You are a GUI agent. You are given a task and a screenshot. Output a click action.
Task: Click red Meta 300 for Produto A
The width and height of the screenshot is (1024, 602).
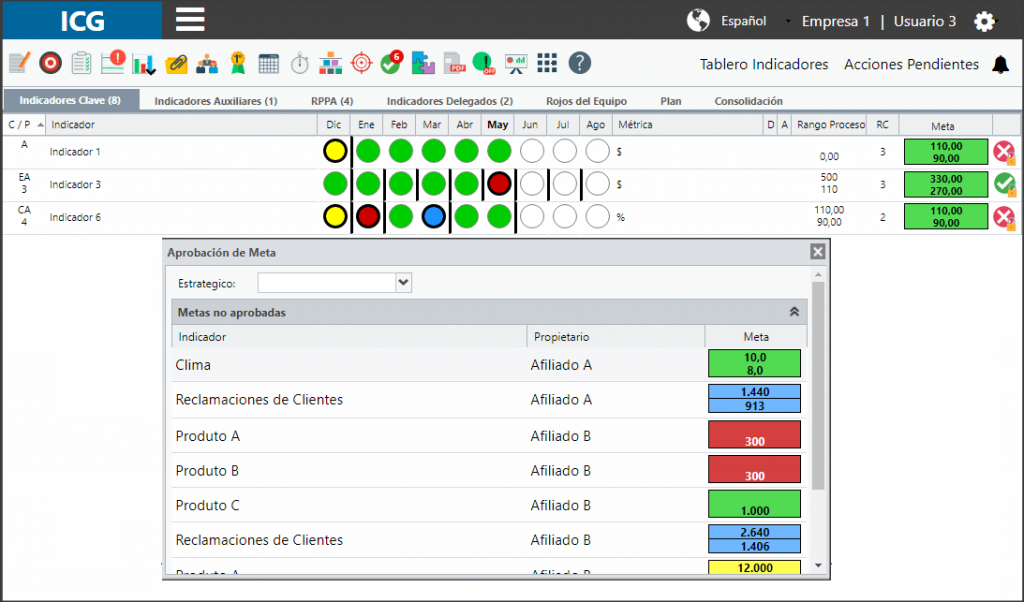pos(754,435)
